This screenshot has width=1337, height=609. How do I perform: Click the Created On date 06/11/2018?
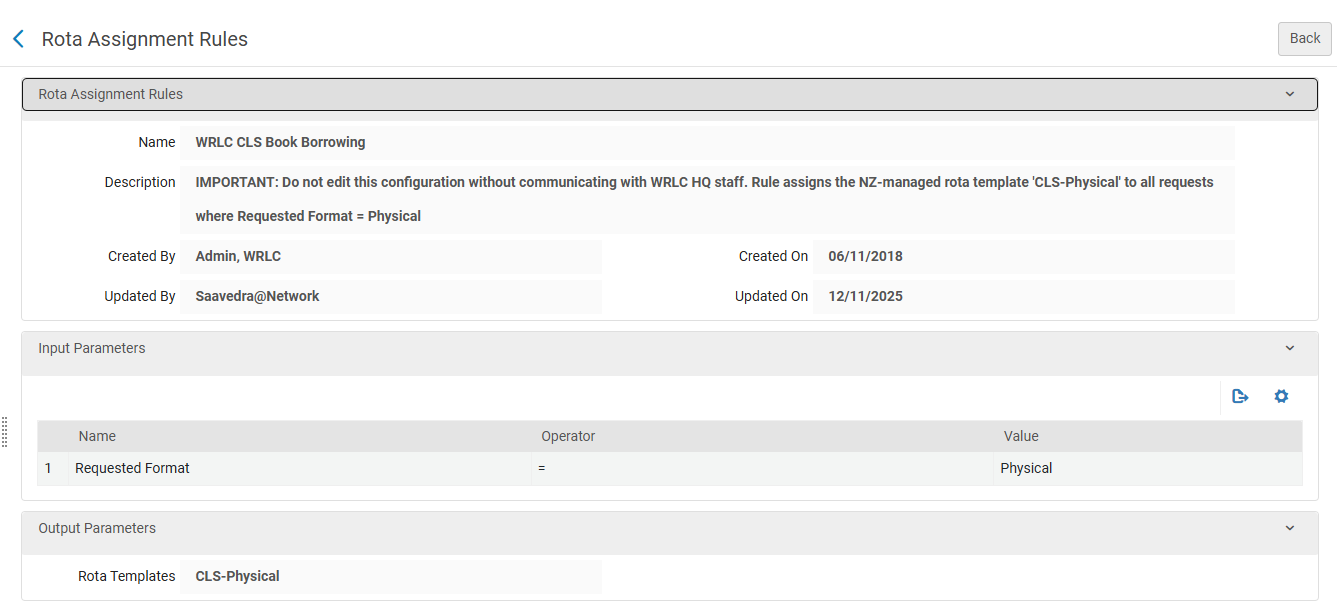pyautogui.click(x=864, y=256)
